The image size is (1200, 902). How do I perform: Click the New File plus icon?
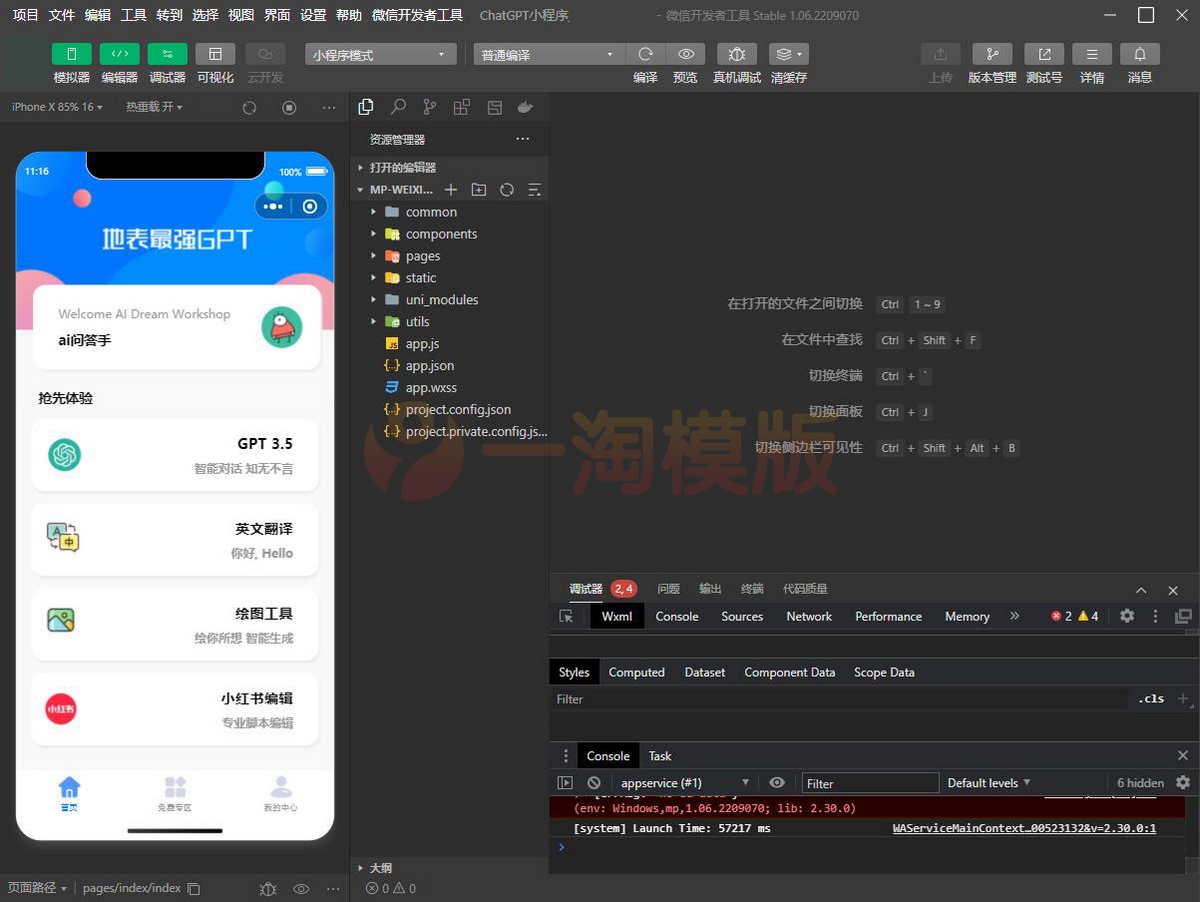pyautogui.click(x=451, y=189)
